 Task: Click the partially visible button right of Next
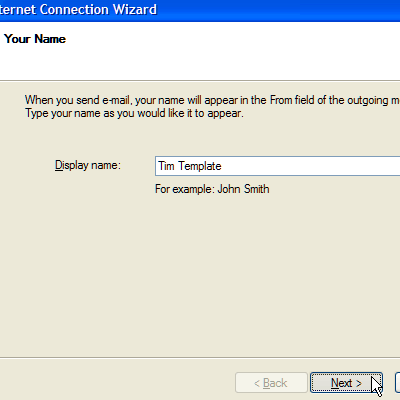coord(397,383)
